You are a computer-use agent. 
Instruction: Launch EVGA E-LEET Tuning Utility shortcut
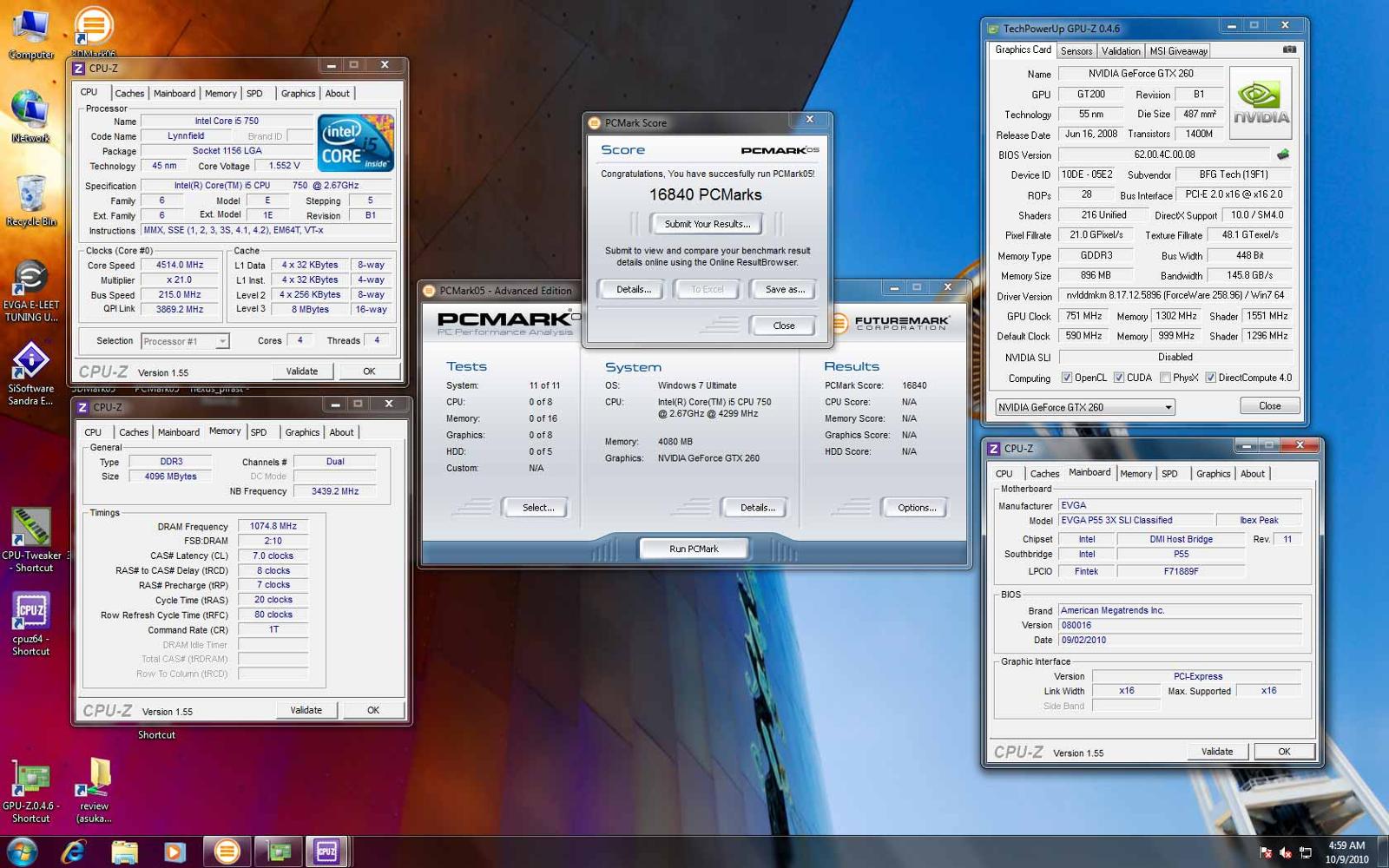tap(31, 292)
